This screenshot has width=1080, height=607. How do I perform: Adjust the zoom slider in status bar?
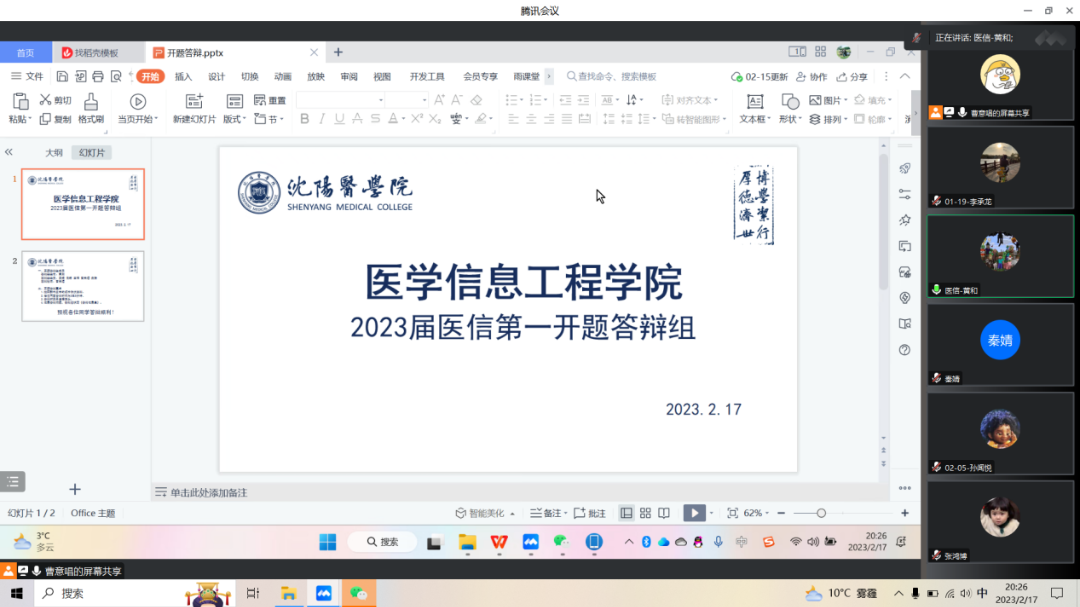[x=821, y=513]
